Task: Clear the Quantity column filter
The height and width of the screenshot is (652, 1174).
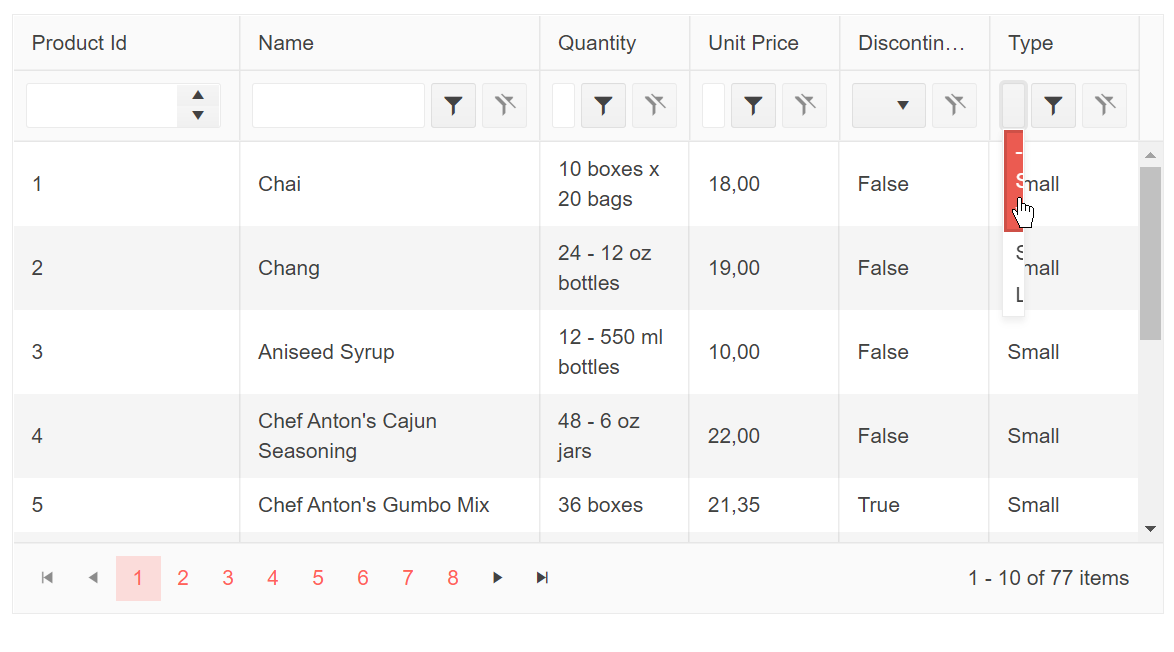Action: click(654, 105)
